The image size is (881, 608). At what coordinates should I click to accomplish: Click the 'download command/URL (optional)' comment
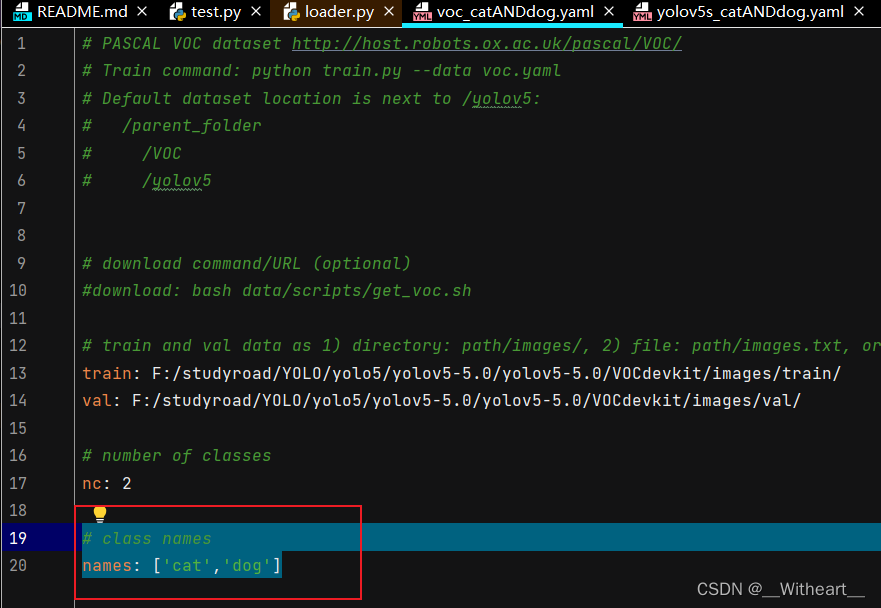point(247,264)
